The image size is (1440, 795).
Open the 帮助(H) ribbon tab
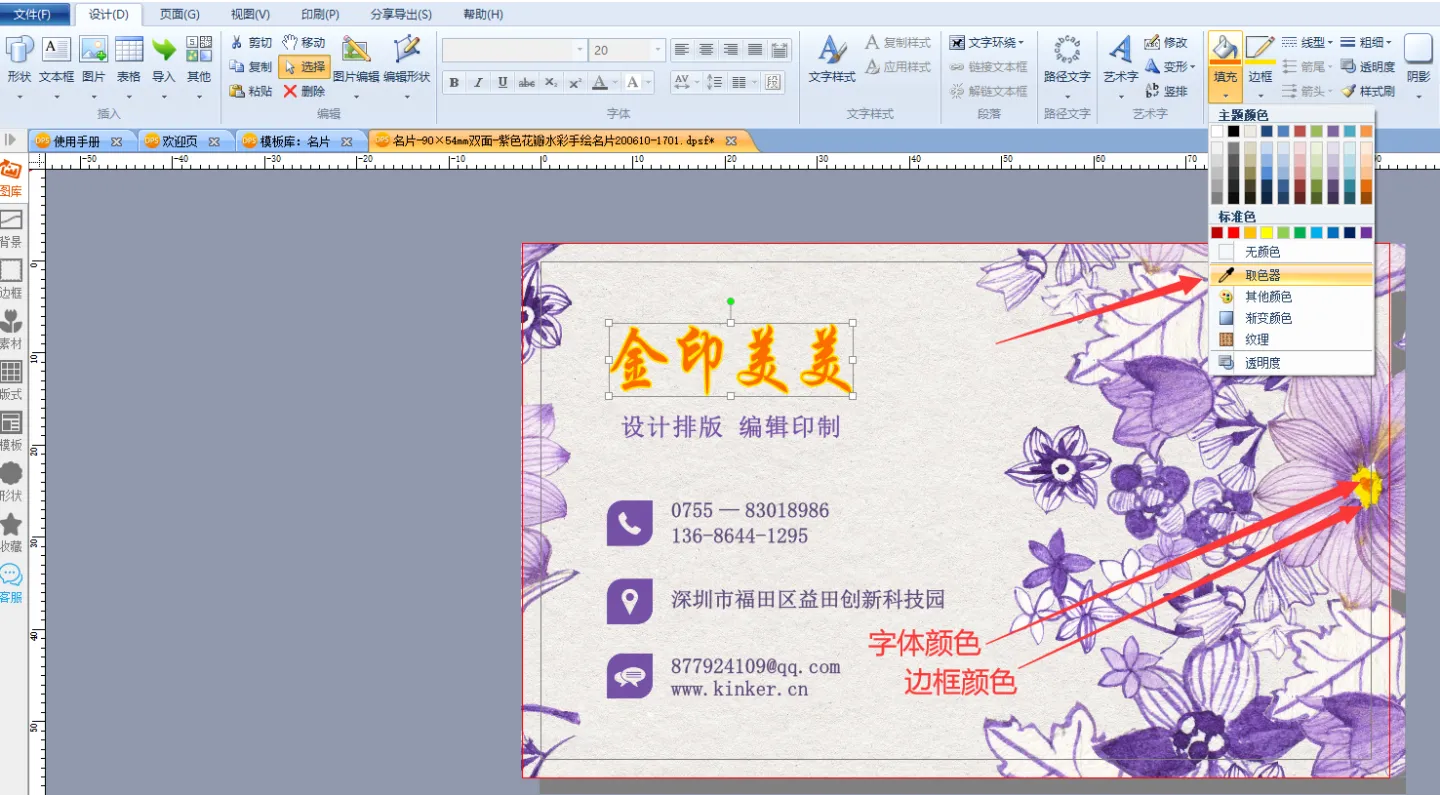point(483,14)
